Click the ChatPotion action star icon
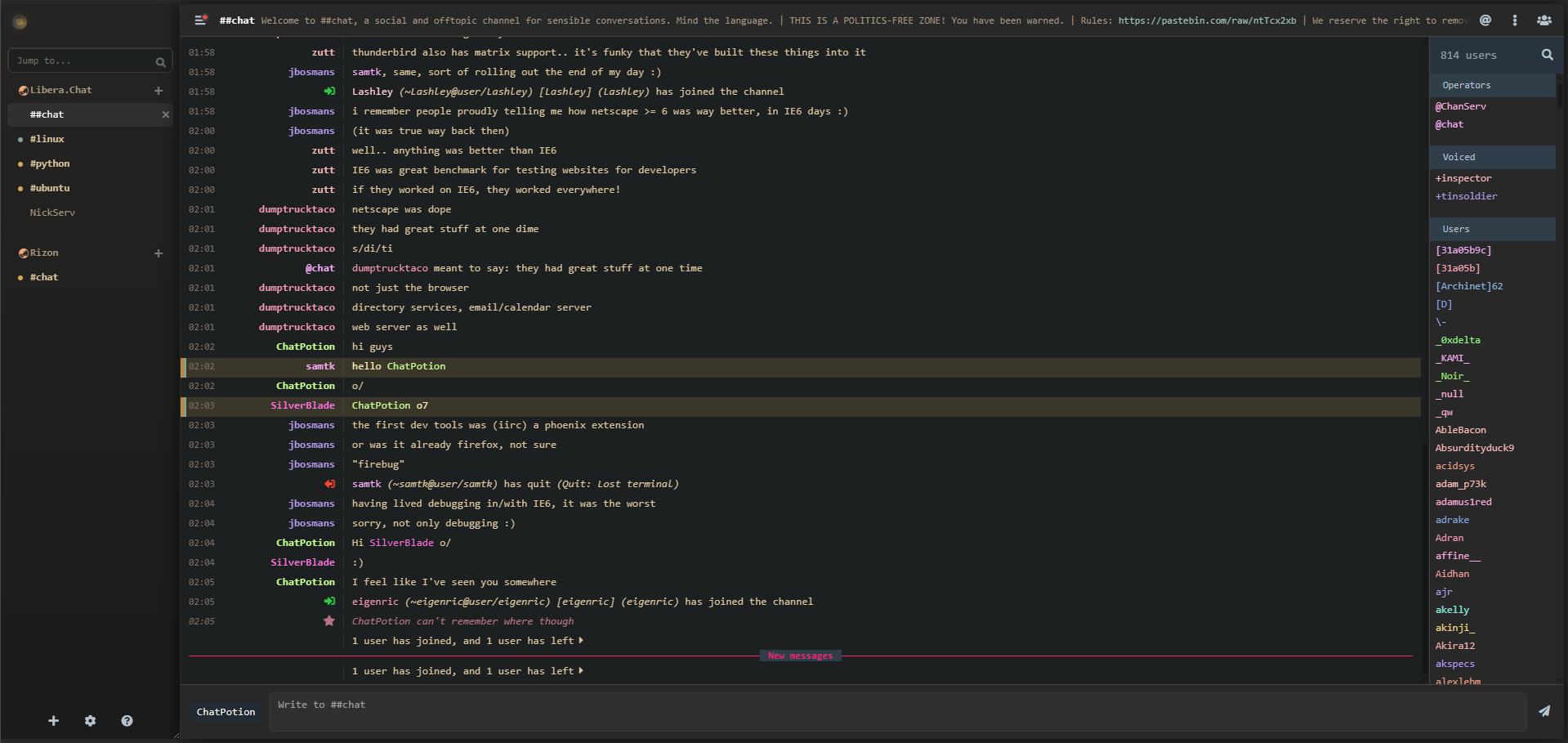This screenshot has width=1568, height=743. click(329, 621)
